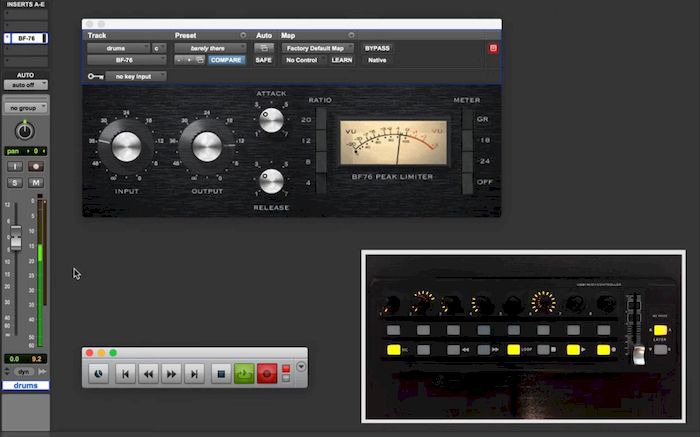Open the Factory Default Map dropdown

pyautogui.click(x=317, y=48)
